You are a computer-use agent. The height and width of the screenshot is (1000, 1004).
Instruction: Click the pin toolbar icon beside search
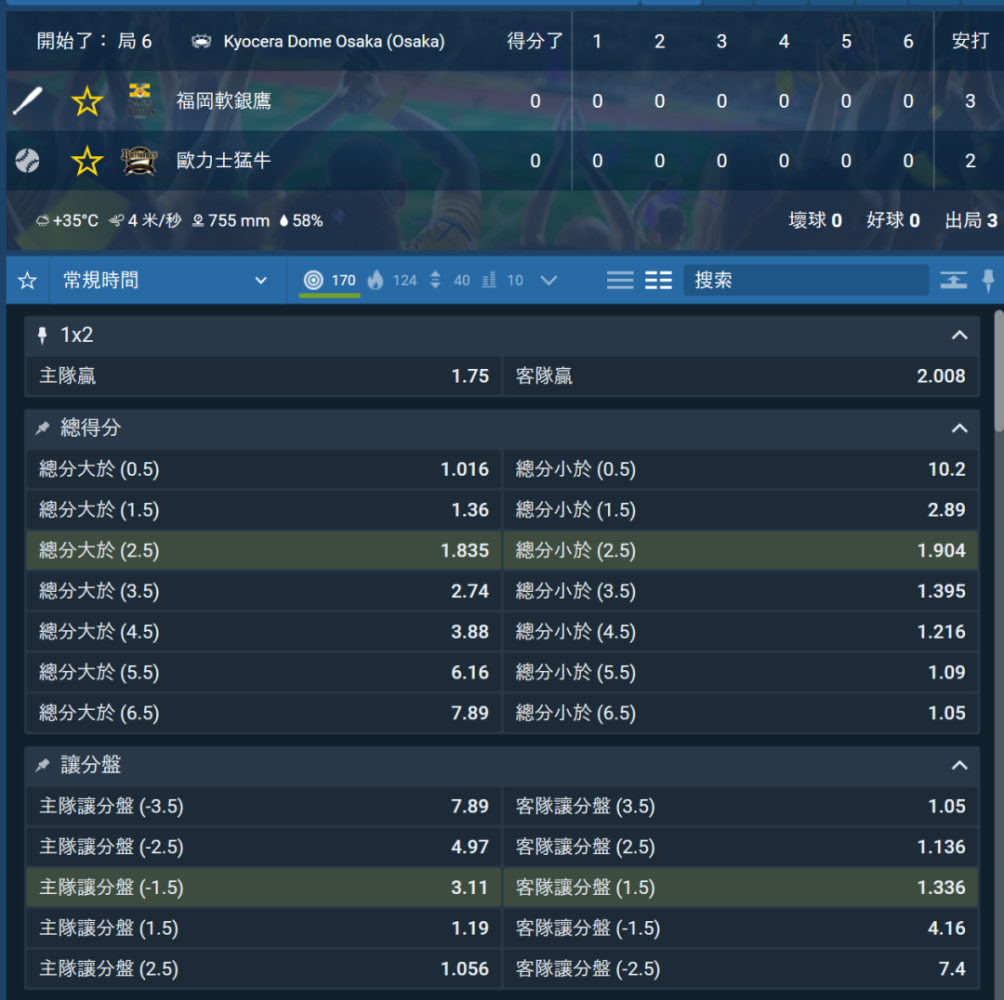point(988,280)
